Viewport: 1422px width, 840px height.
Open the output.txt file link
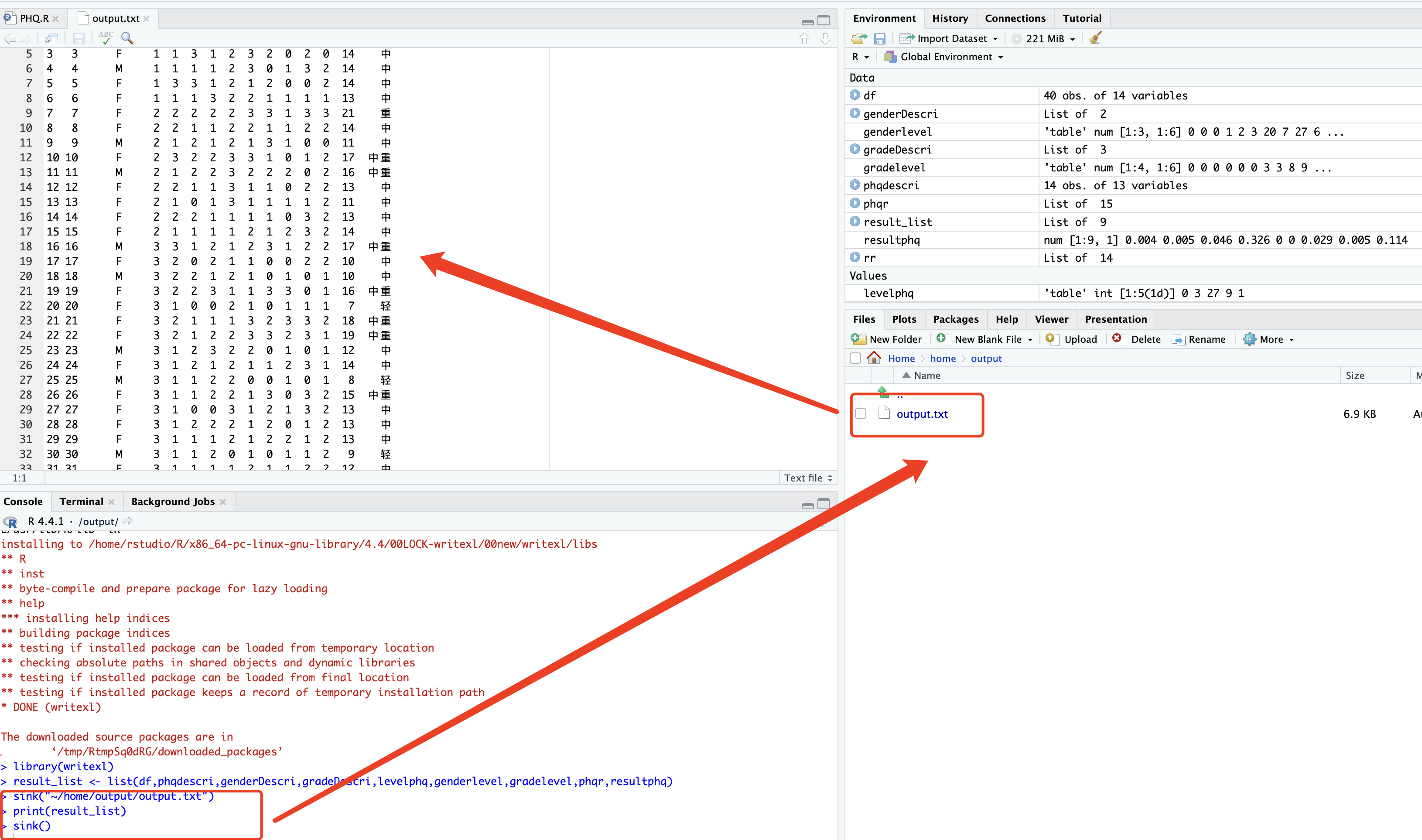click(922, 414)
